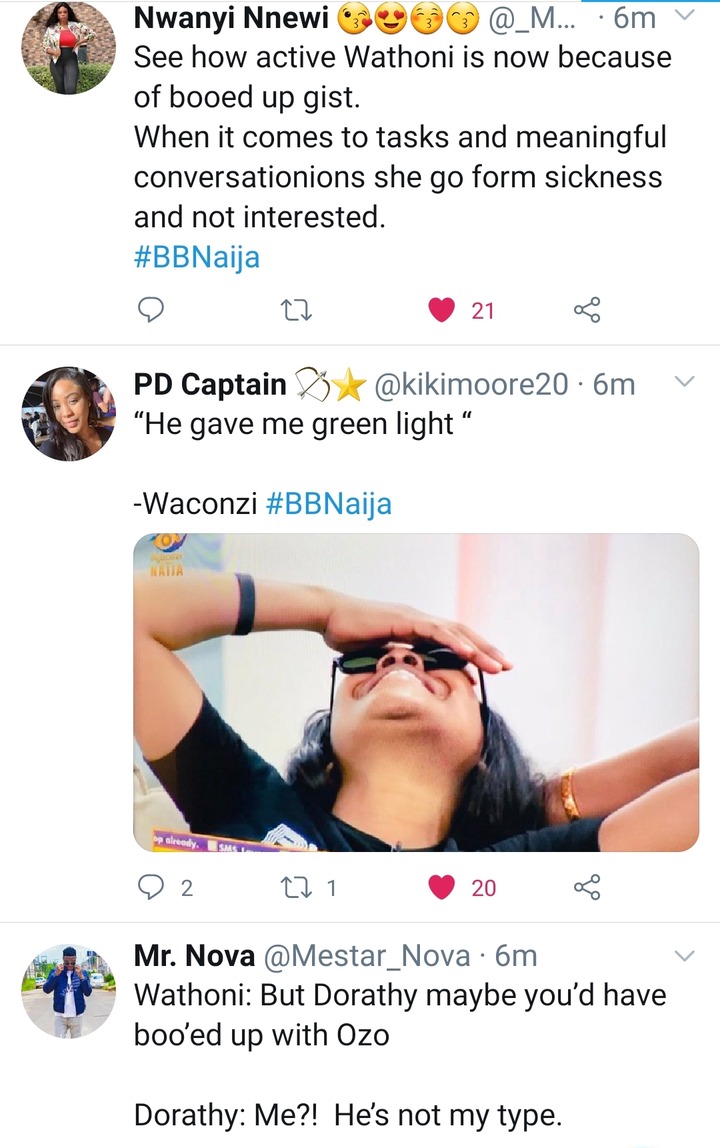
Task: Retweet PD Captain's green light tweet
Action: [297, 887]
